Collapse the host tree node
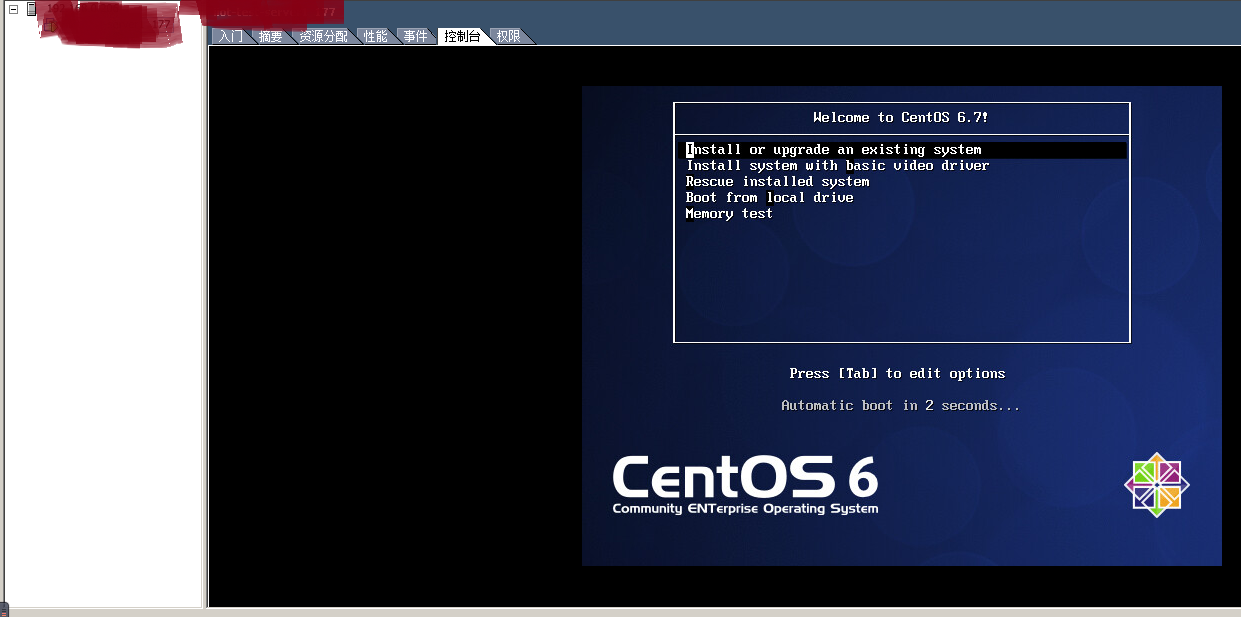 (x=14, y=9)
